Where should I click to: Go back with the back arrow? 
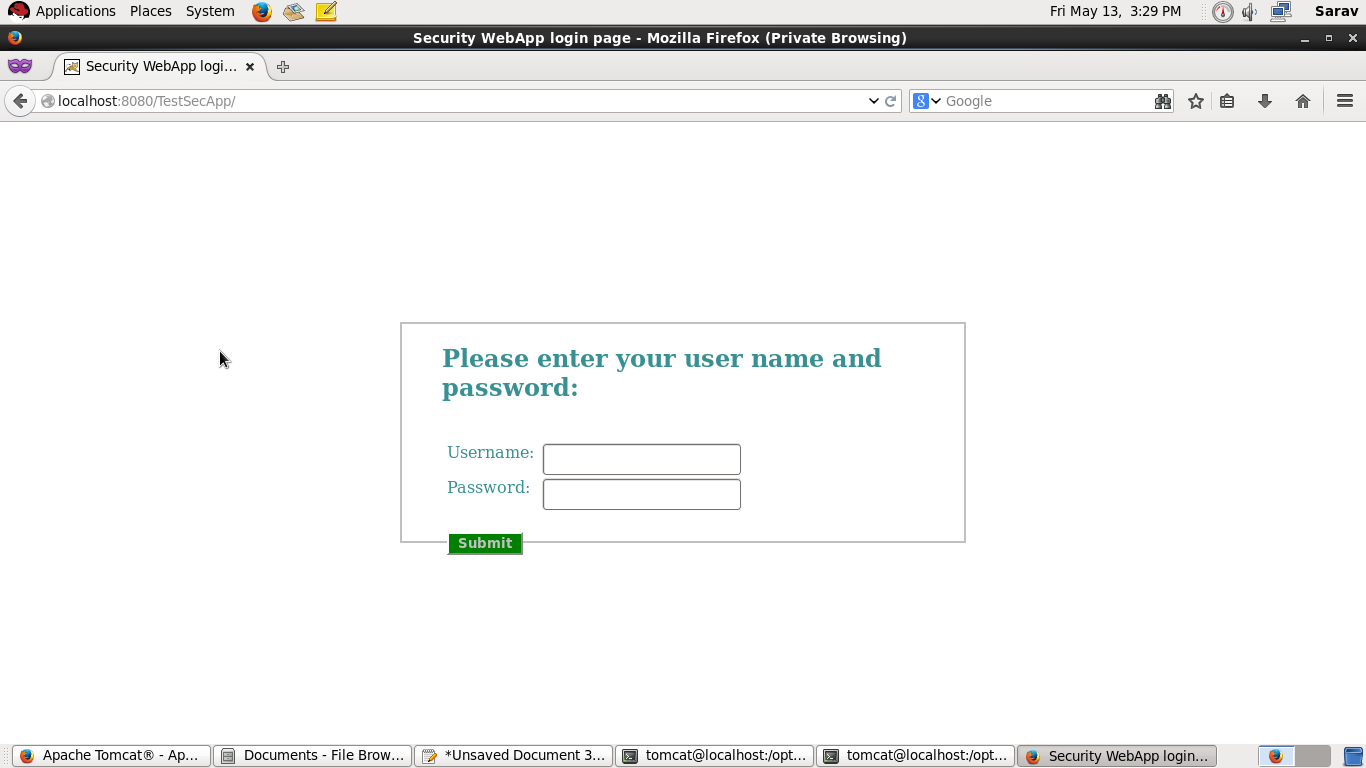click(20, 101)
